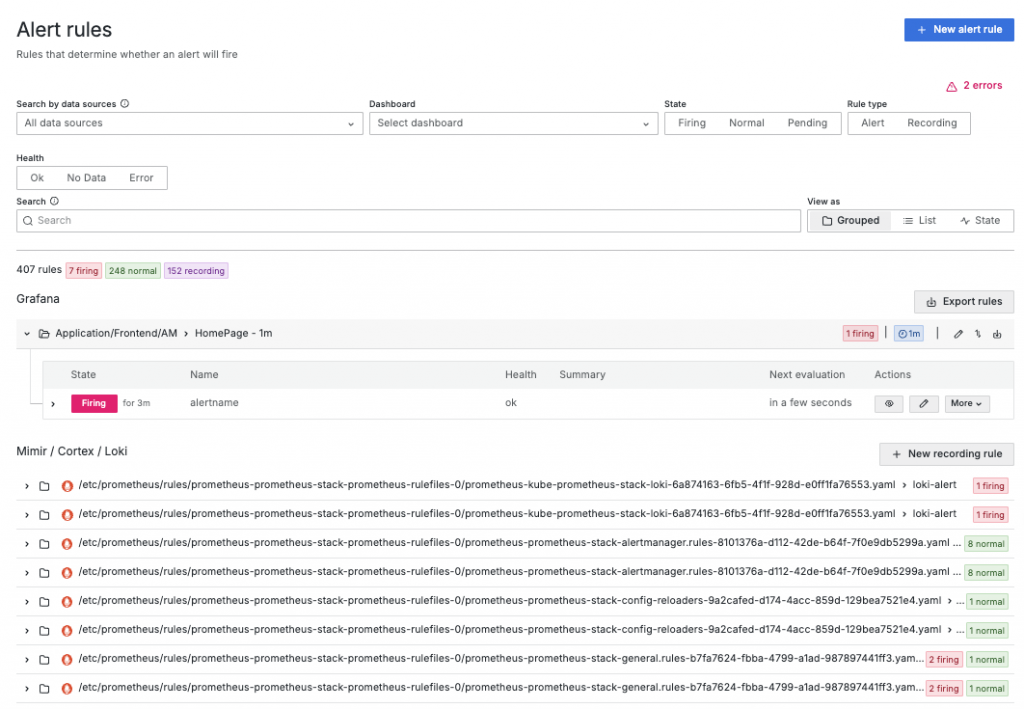Click the HomePage - 1m group name
The width and height of the screenshot is (1024, 709).
click(x=233, y=333)
